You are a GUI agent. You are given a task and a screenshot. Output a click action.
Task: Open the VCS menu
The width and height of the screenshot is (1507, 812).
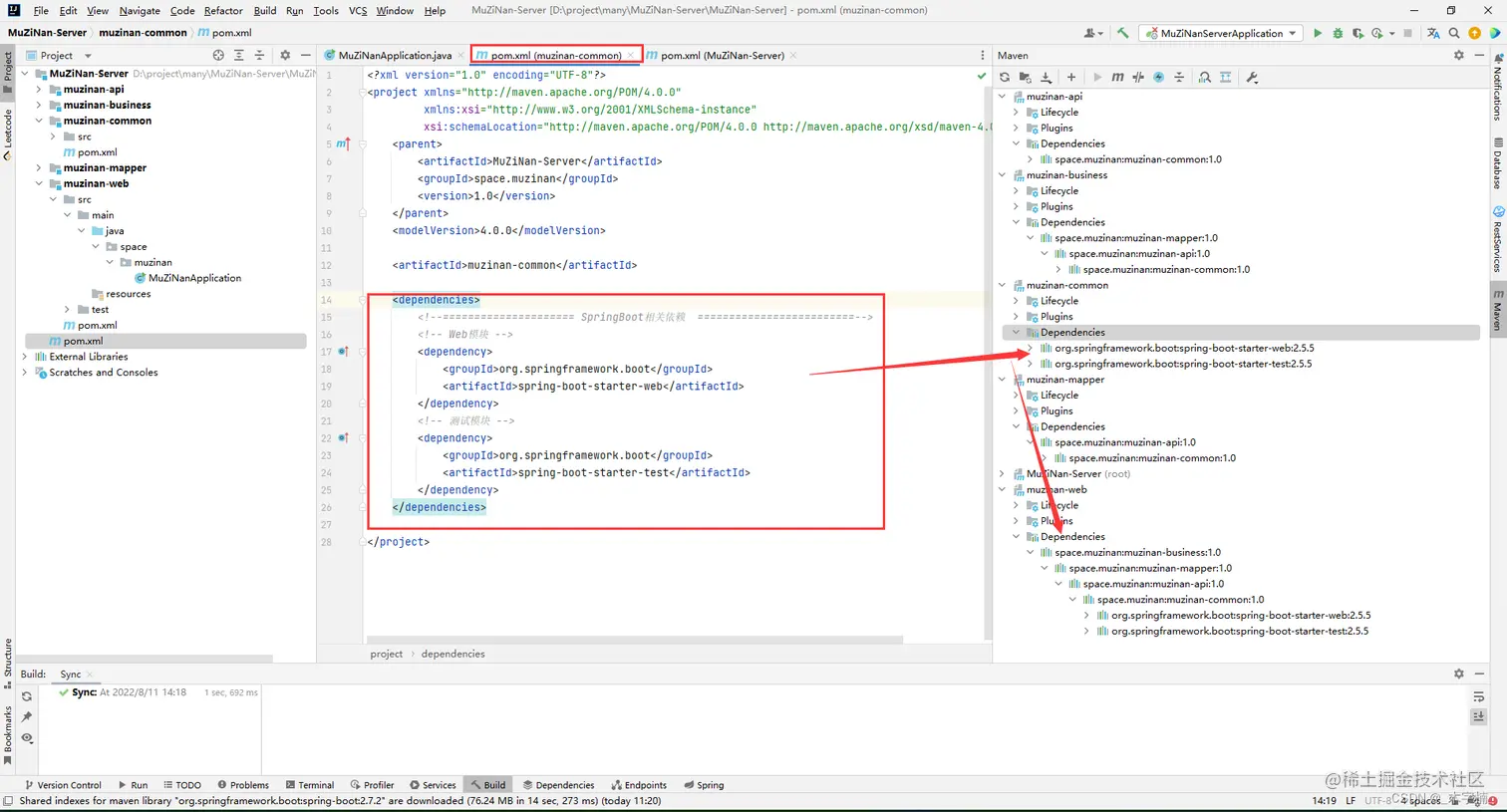click(x=357, y=10)
